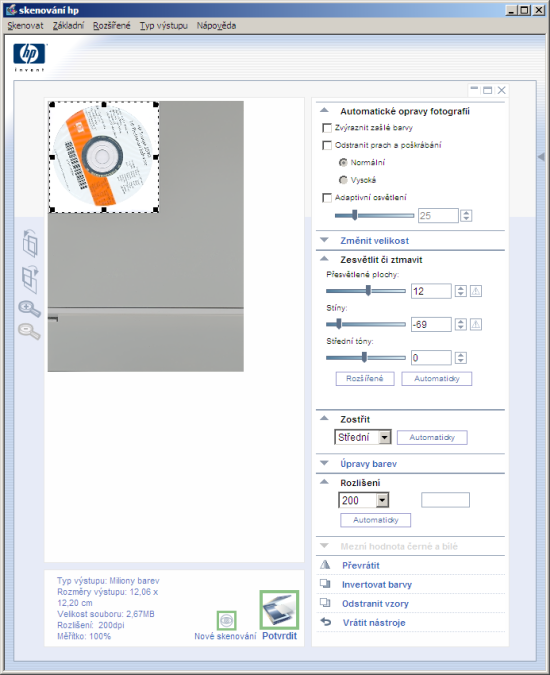Click Invertovat barvy link

[377, 585]
